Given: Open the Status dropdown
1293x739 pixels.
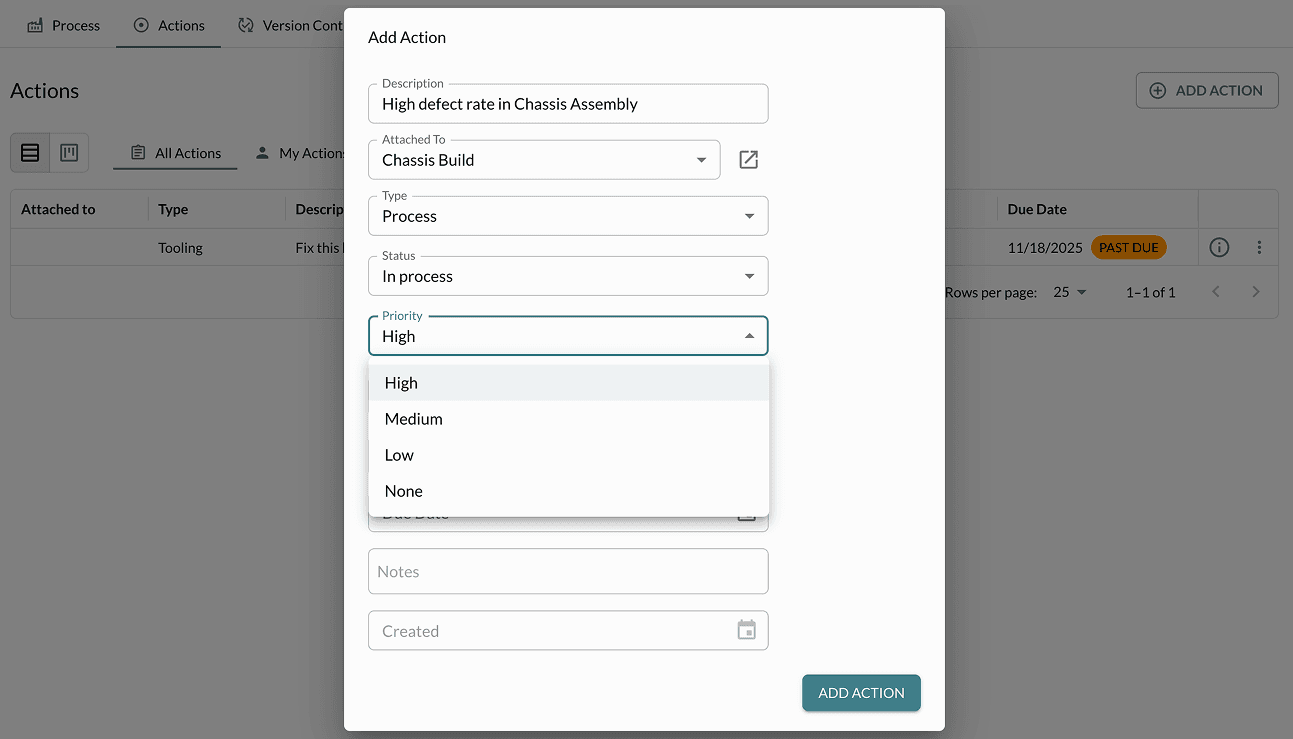Looking at the screenshot, I should (x=567, y=275).
